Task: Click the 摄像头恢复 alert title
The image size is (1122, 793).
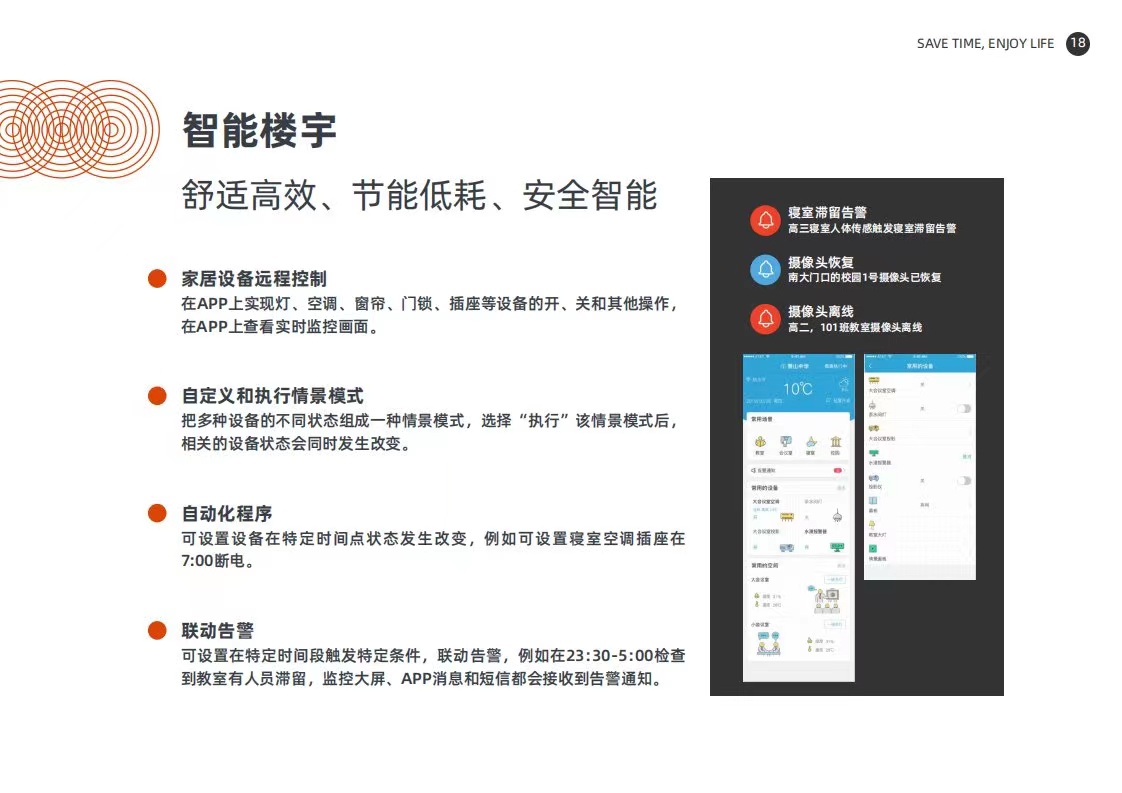Action: click(x=821, y=262)
